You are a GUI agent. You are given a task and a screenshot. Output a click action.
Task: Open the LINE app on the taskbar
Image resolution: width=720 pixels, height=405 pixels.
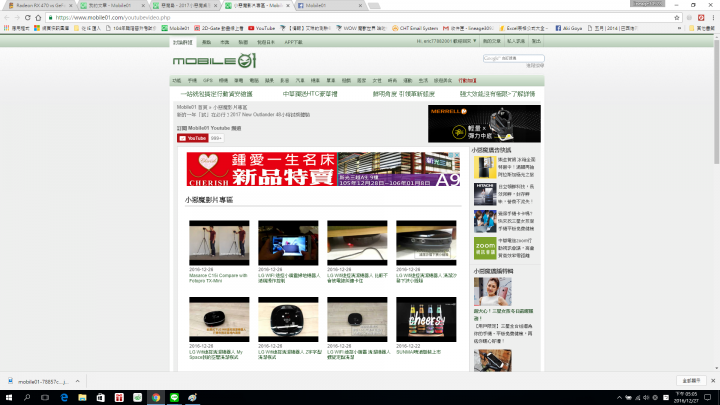[174, 397]
